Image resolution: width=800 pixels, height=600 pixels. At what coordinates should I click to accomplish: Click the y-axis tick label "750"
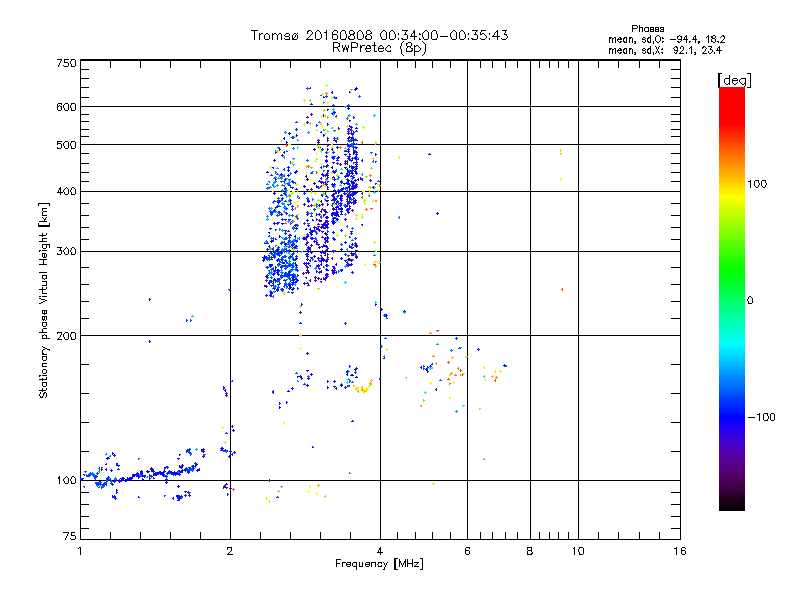point(67,63)
